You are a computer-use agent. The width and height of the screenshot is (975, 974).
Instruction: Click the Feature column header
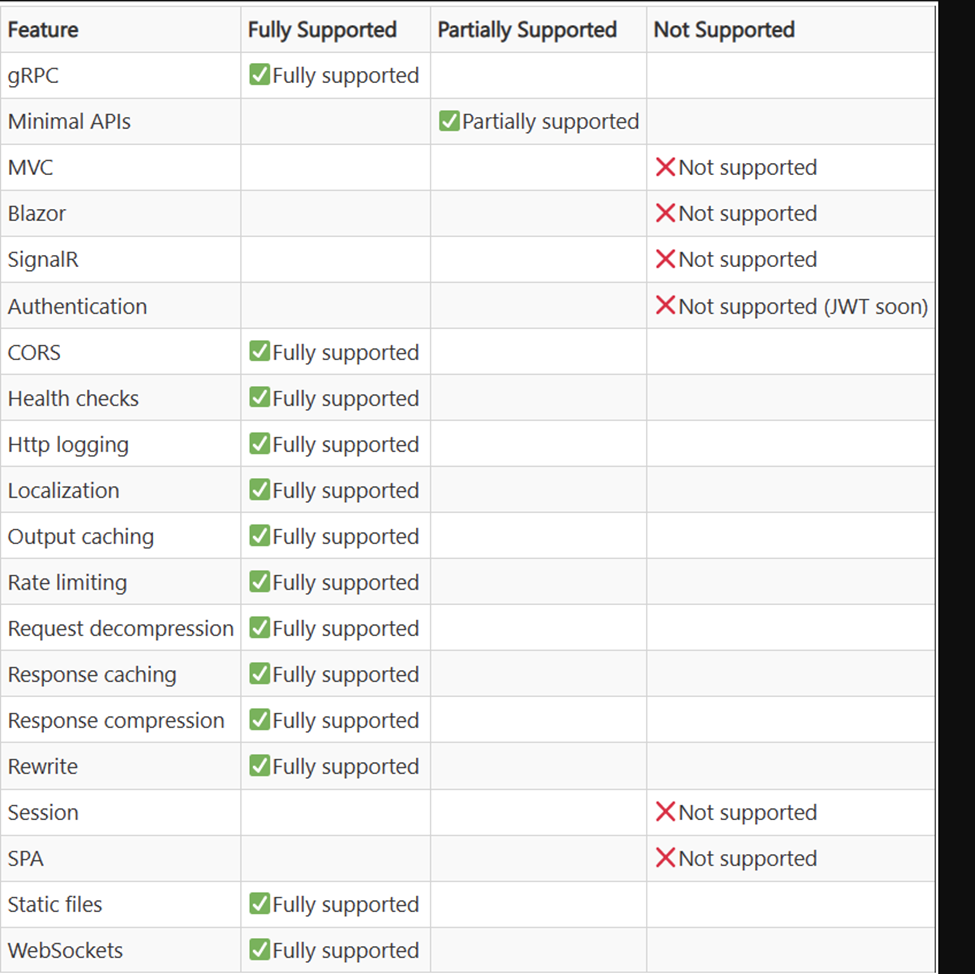[x=43, y=30]
